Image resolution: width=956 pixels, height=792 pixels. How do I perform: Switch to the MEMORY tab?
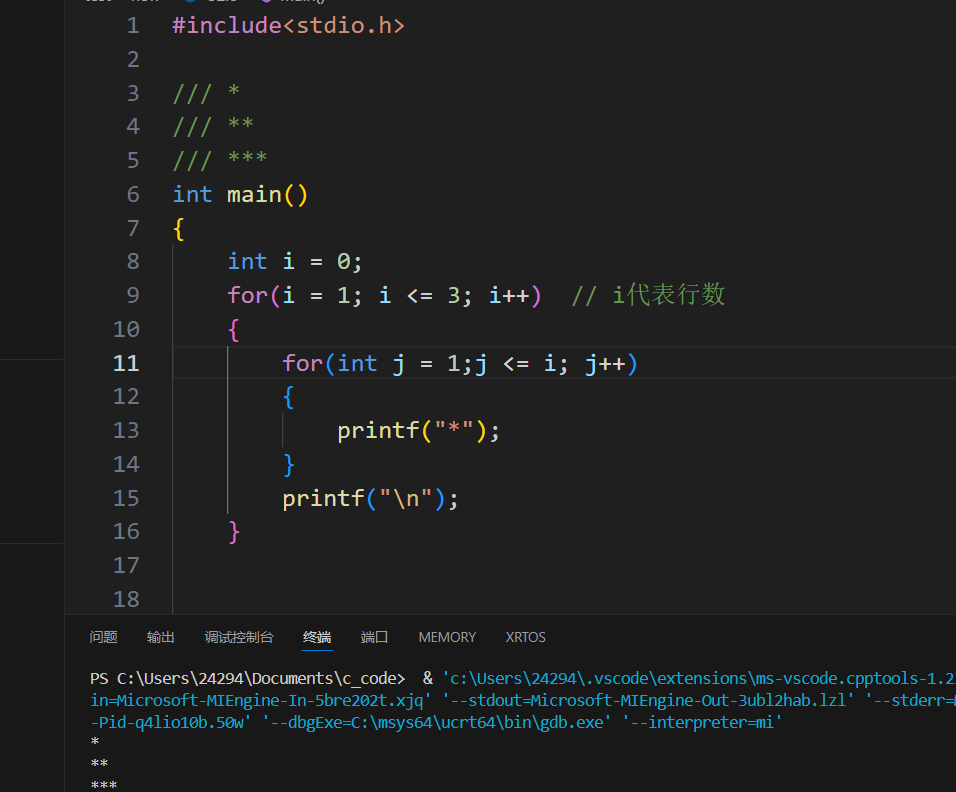tap(447, 637)
